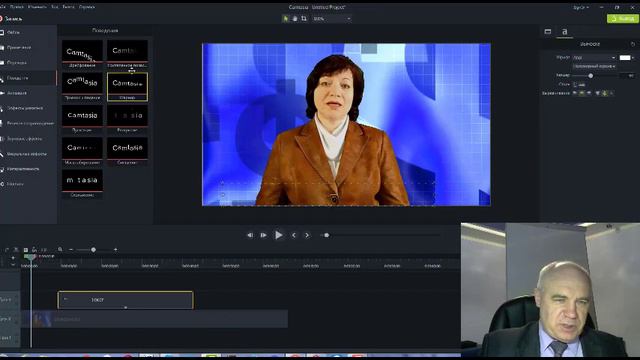Expand the font color dropdown arrow
Screen dimensions: 640x360
(633, 58)
